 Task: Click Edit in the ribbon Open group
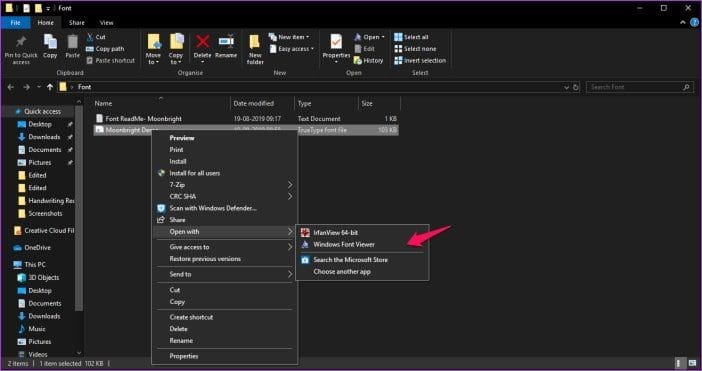[x=364, y=49]
